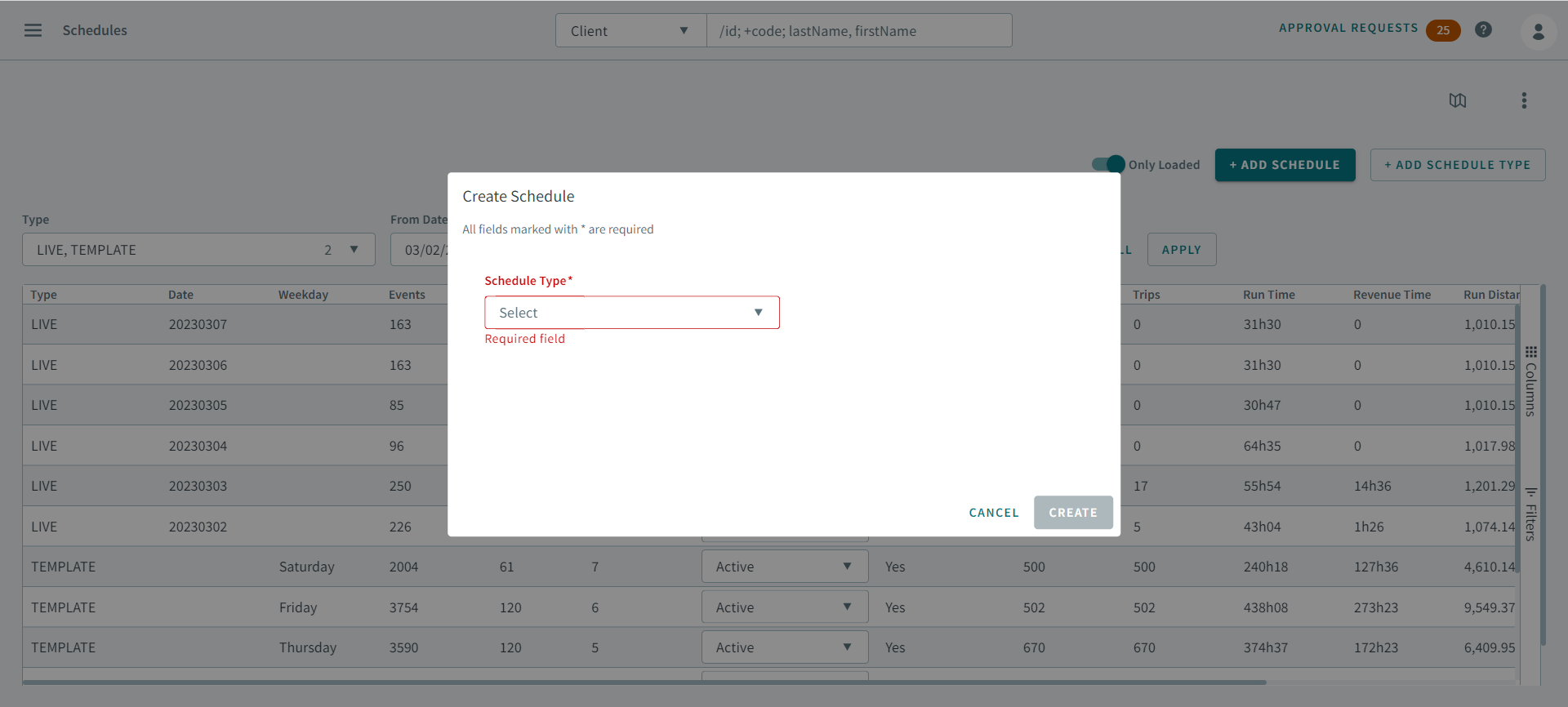Click the Friday weekday cell
This screenshot has width=1568, height=707.
(x=298, y=607)
